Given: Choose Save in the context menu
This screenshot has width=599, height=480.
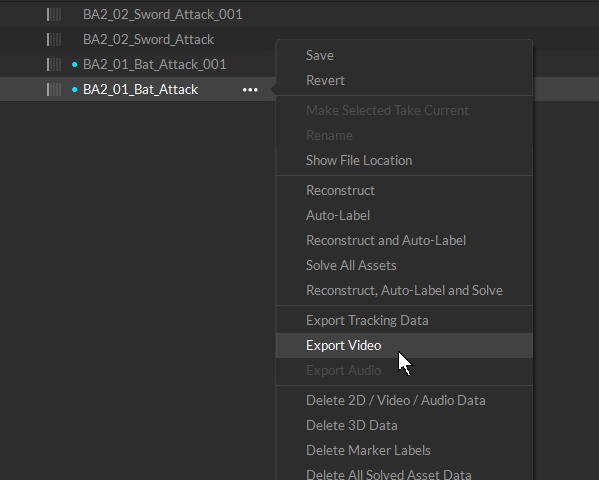Looking at the screenshot, I should pos(404,55).
